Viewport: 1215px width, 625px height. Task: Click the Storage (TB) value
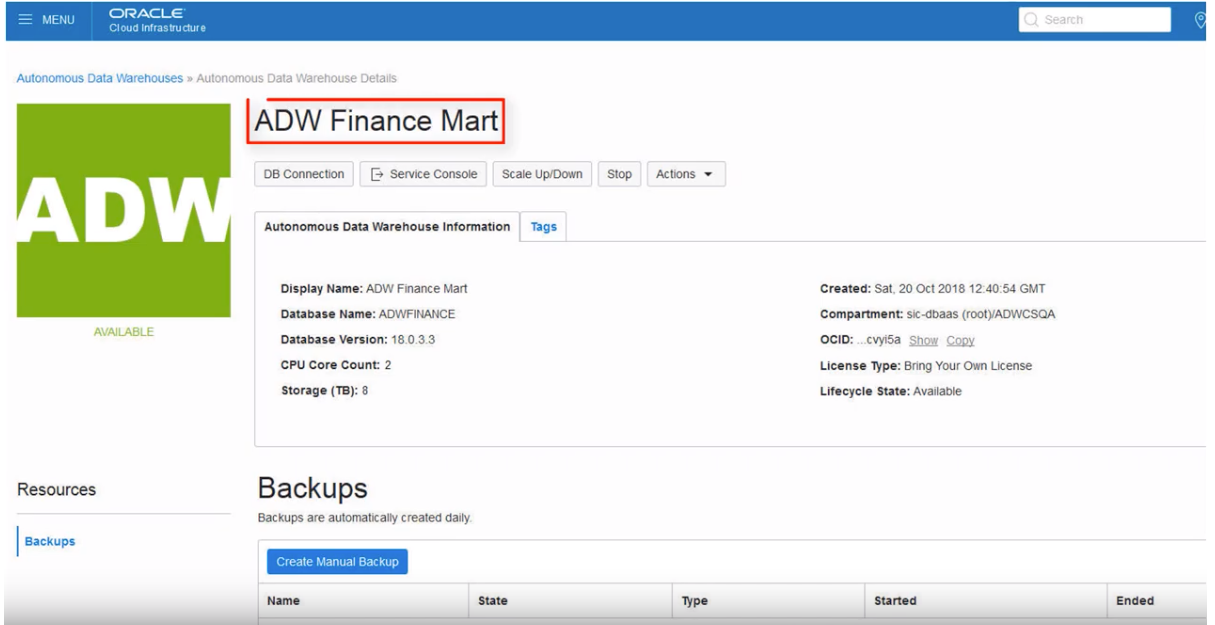(x=365, y=391)
